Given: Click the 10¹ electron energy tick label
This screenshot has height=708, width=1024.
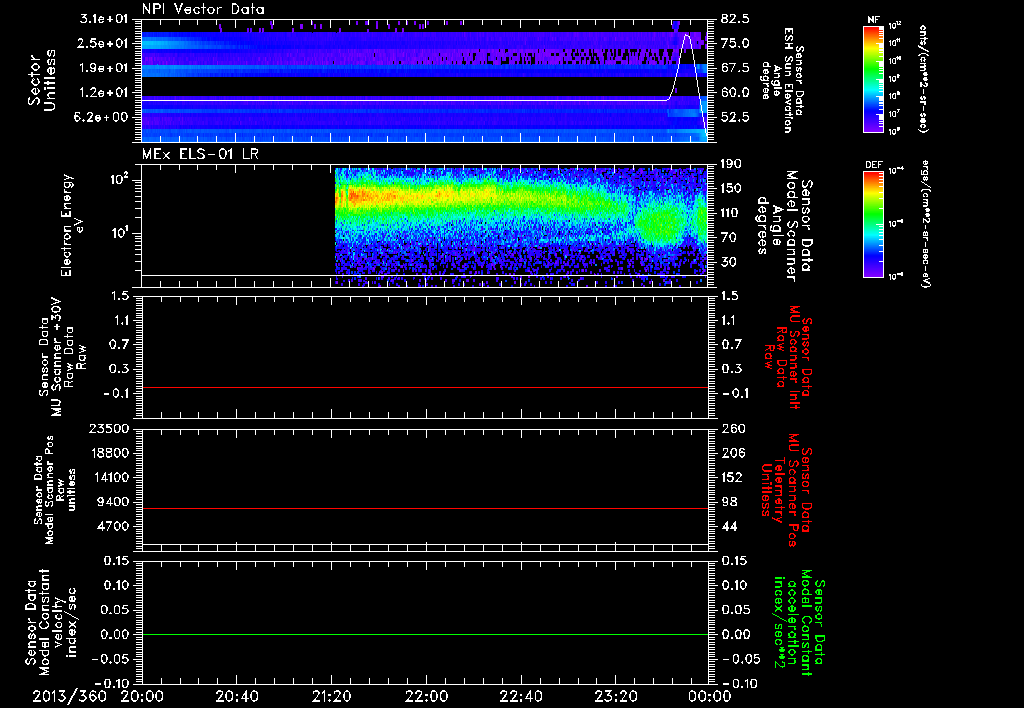Looking at the screenshot, I should tap(118, 233).
